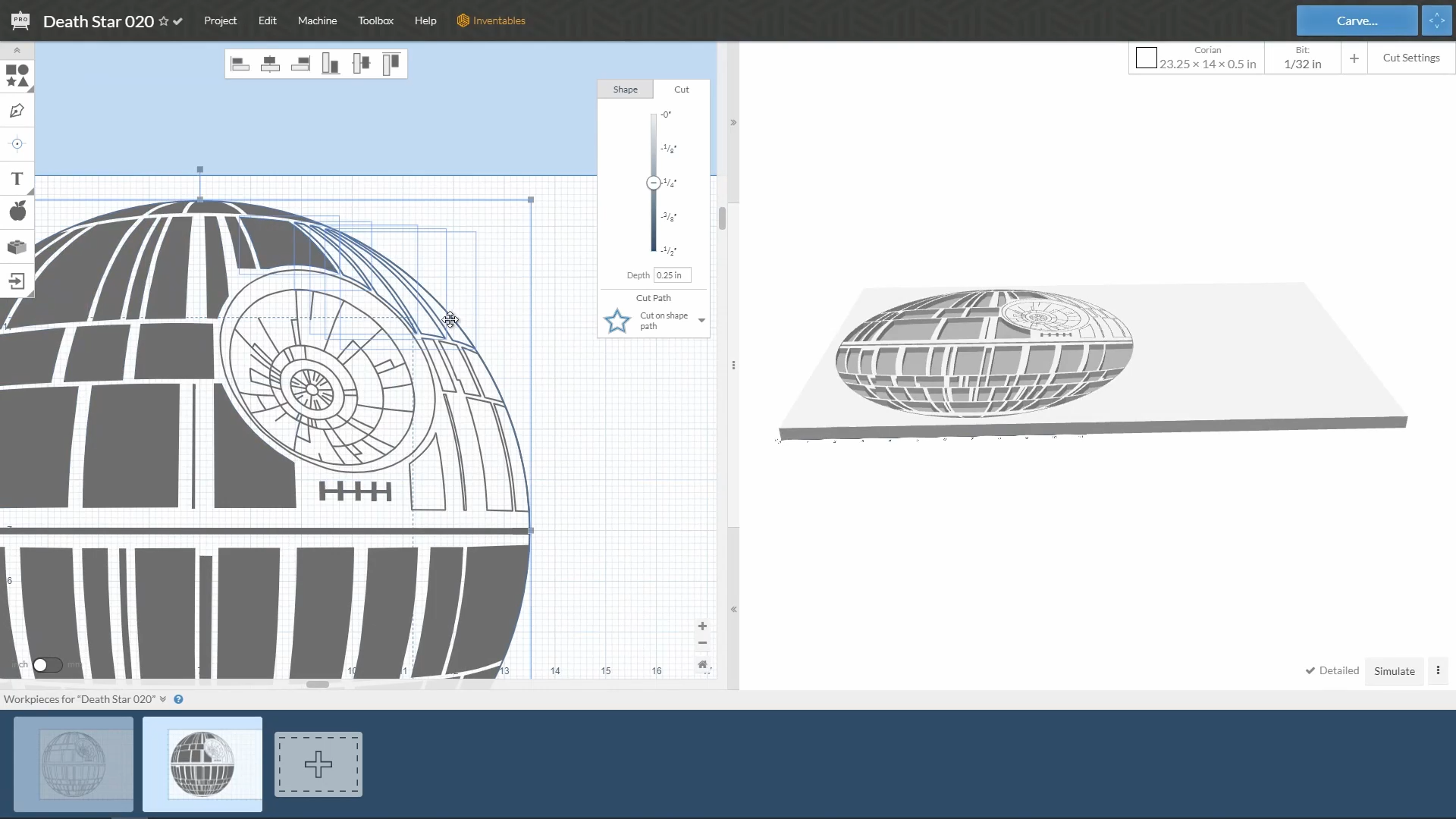Toggle the inch/mm unit switch
This screenshot has width=1456, height=819.
click(x=47, y=665)
